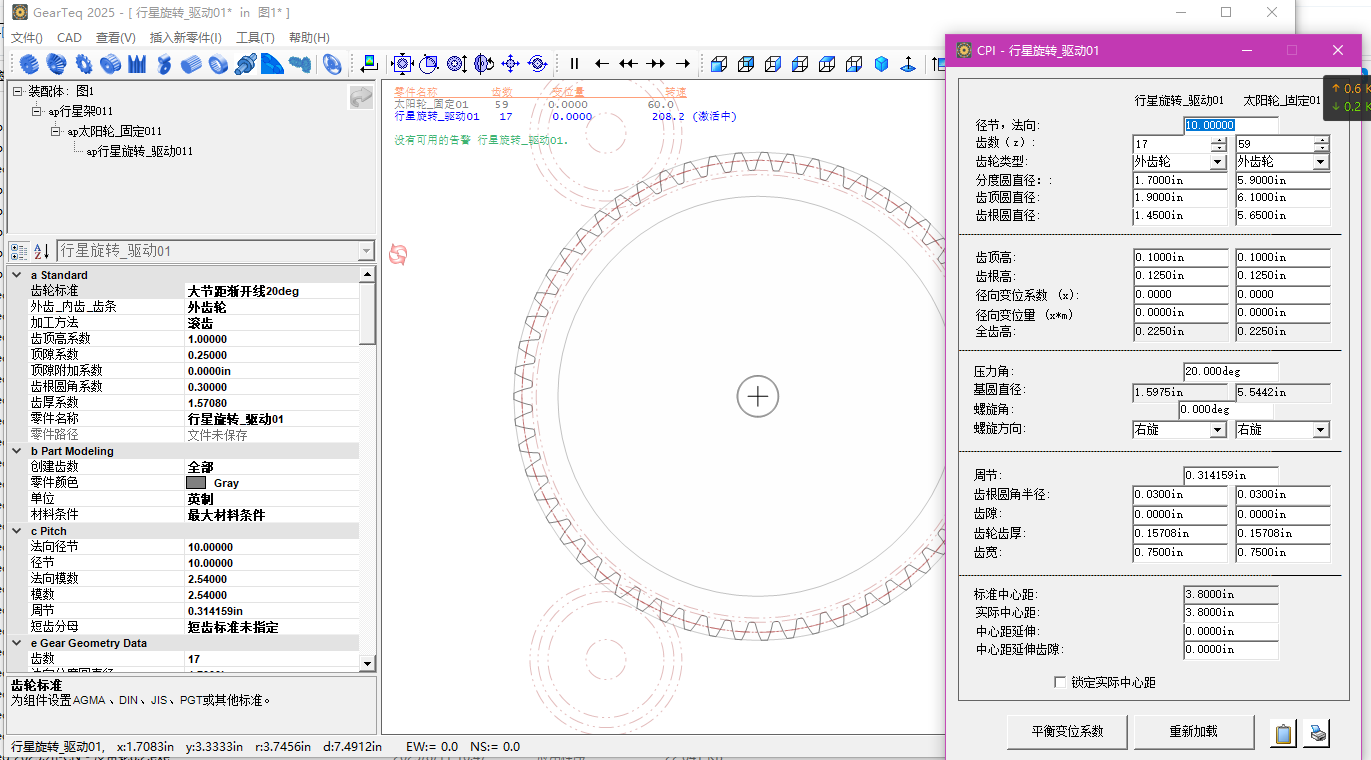Pause the gear animation
1371x760 pixels.
pos(574,64)
